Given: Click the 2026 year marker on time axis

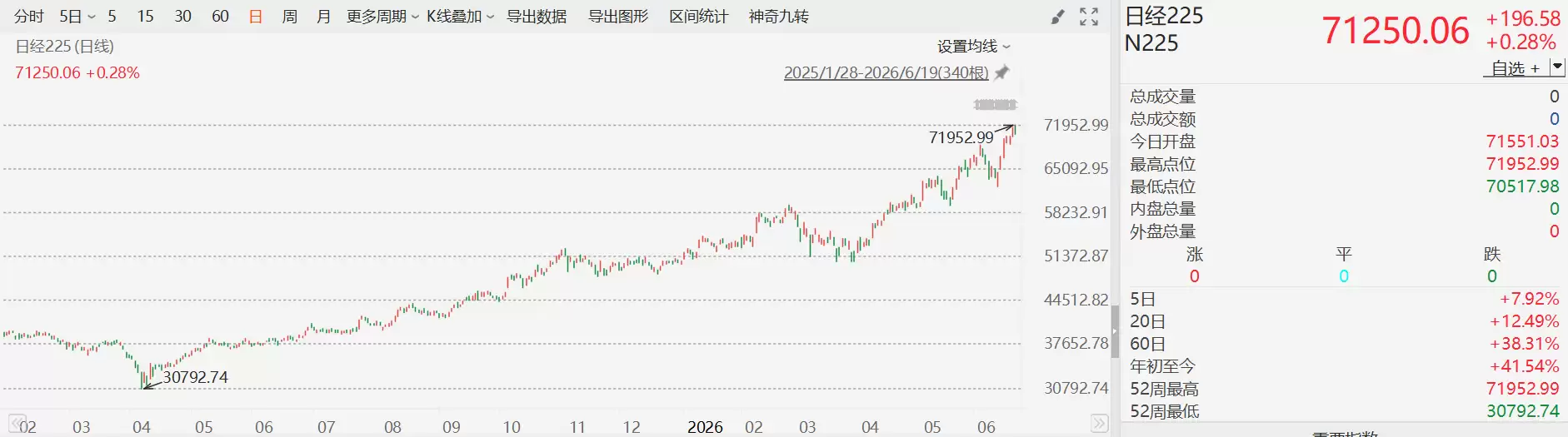Looking at the screenshot, I should tap(705, 427).
